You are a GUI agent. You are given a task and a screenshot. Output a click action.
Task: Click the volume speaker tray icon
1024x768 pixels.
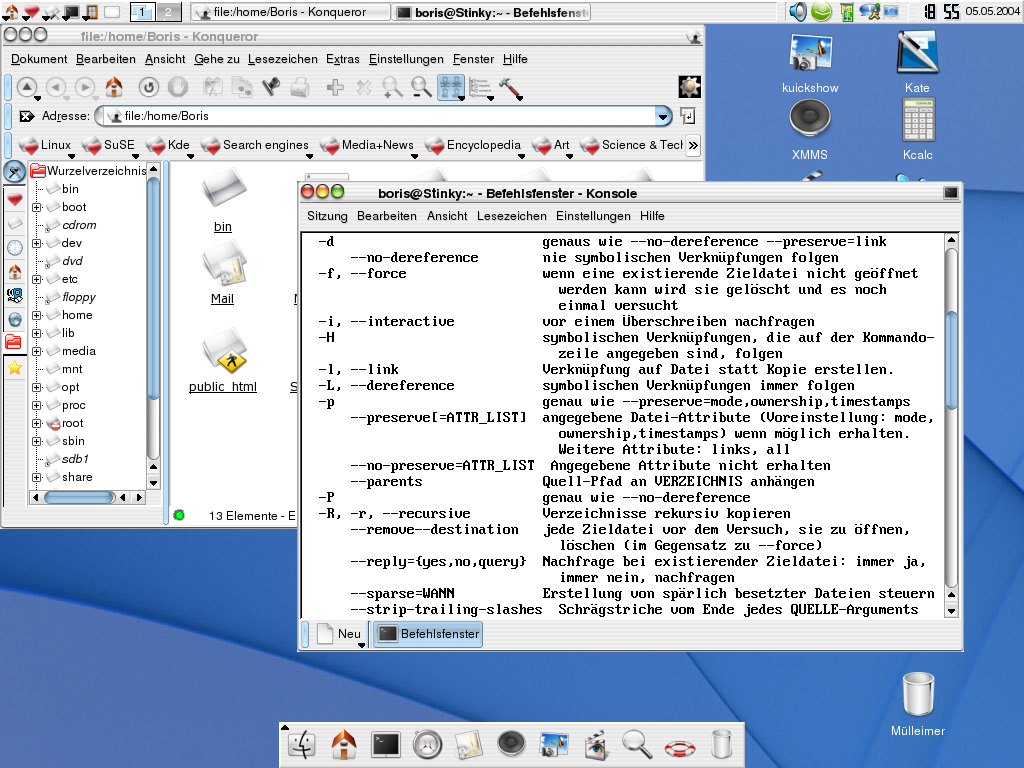click(797, 12)
